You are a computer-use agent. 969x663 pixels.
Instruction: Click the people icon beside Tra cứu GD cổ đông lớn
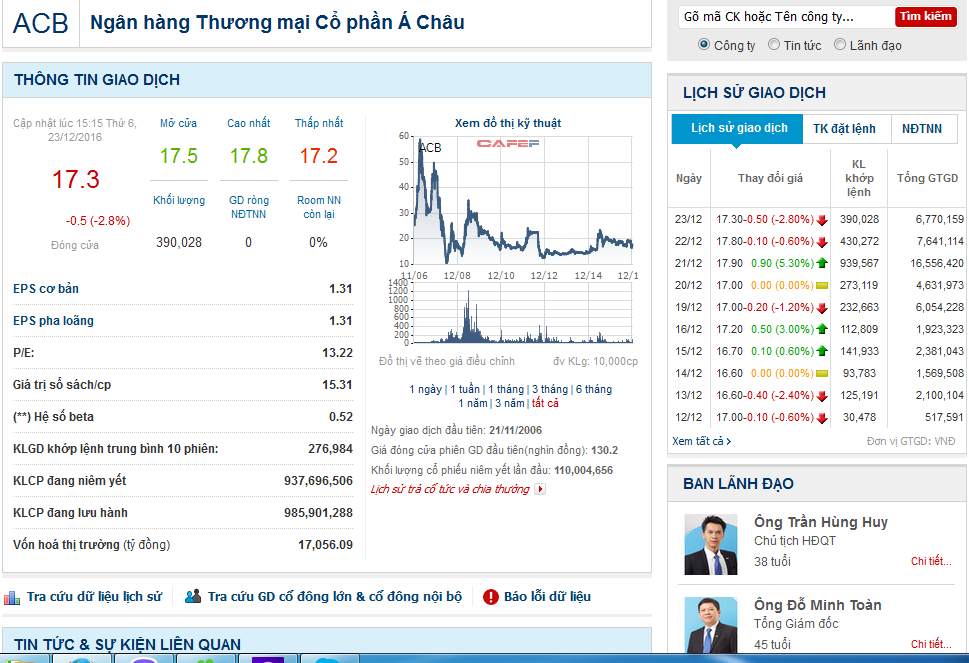click(x=193, y=596)
